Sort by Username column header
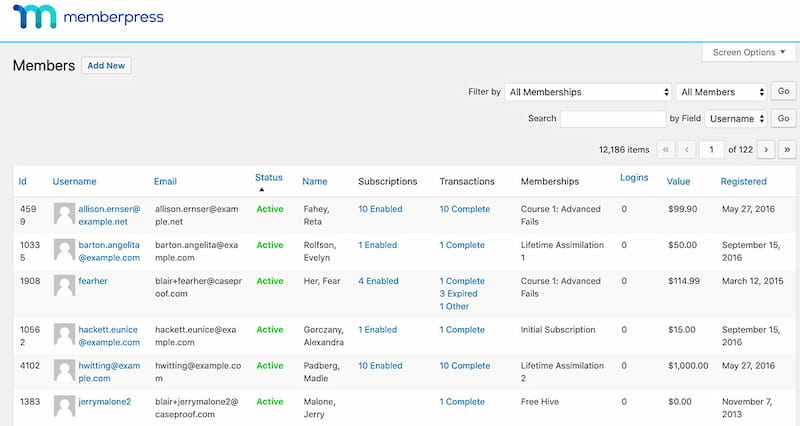Image resolution: width=800 pixels, height=426 pixels. pos(74,181)
